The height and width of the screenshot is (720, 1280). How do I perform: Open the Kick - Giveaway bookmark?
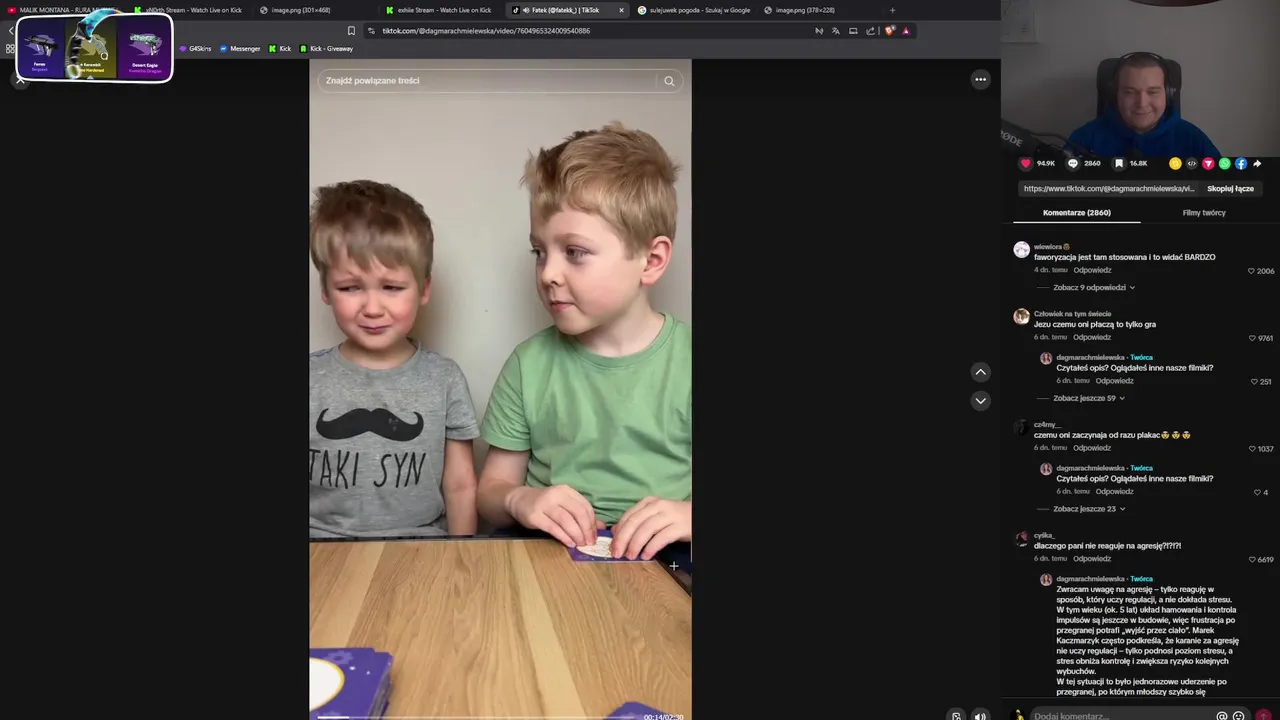click(326, 48)
